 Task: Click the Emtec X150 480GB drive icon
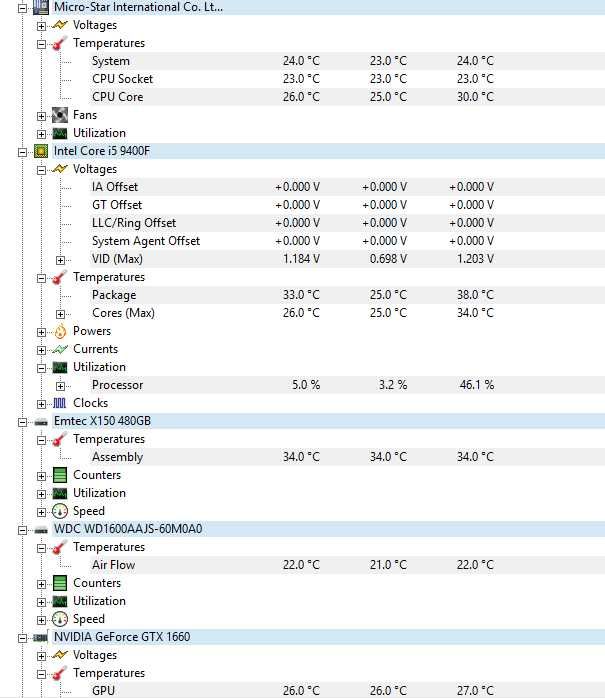[x=41, y=422]
